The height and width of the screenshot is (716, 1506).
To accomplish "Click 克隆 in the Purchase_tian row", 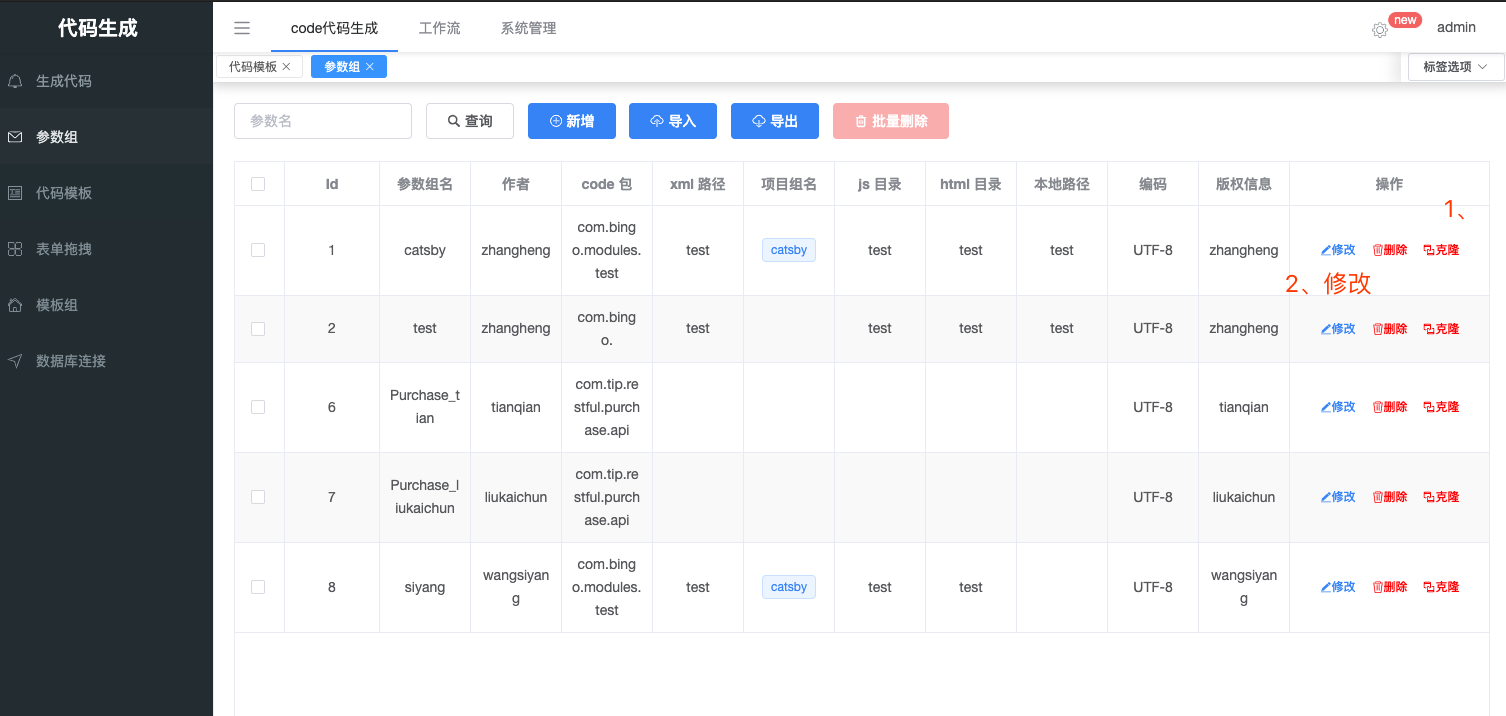I will (x=1441, y=407).
